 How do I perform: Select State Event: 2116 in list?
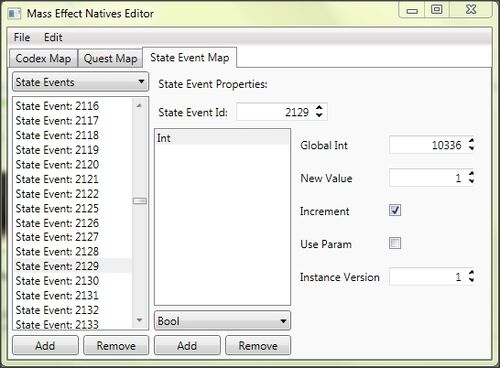tap(73, 106)
